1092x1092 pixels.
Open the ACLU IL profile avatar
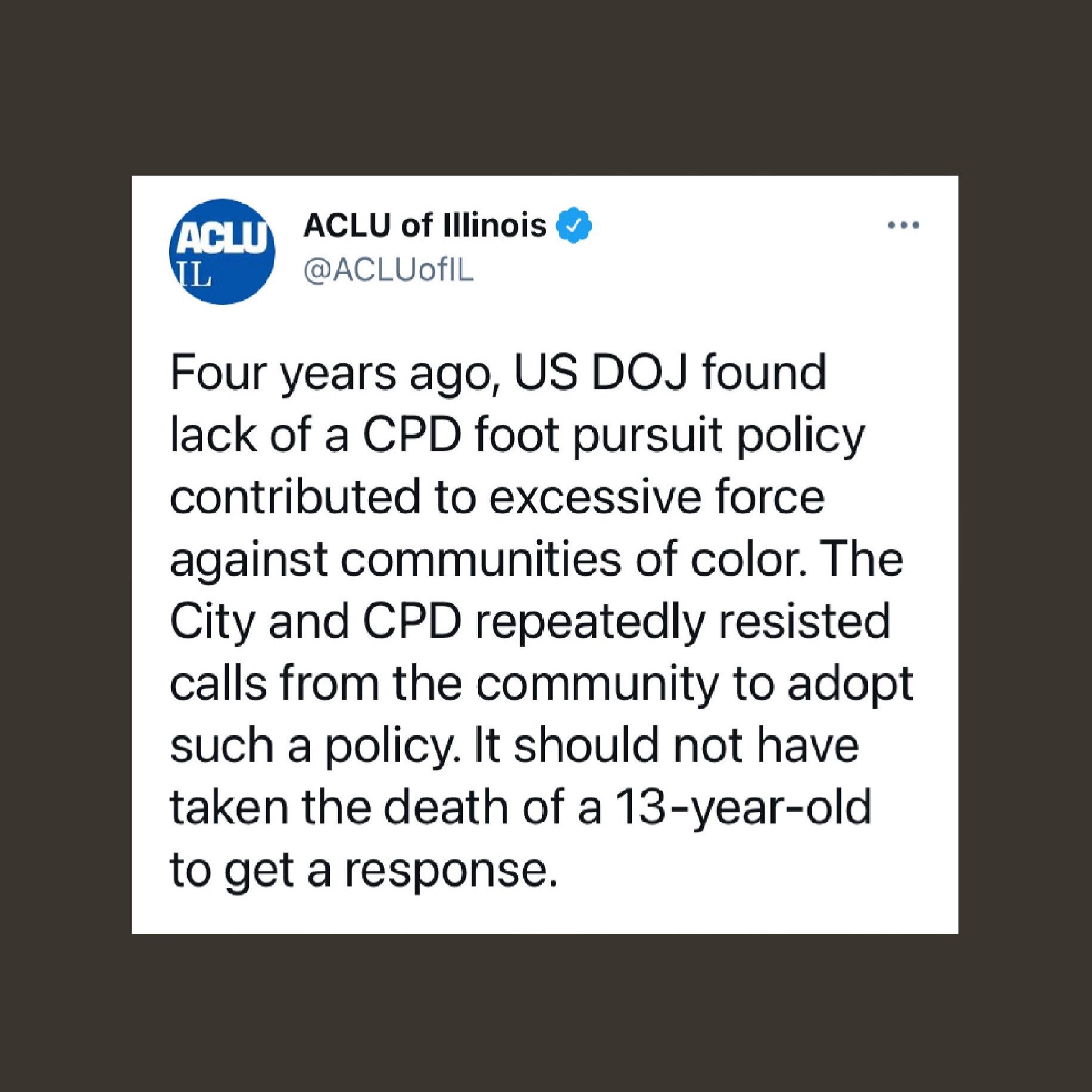tap(222, 252)
